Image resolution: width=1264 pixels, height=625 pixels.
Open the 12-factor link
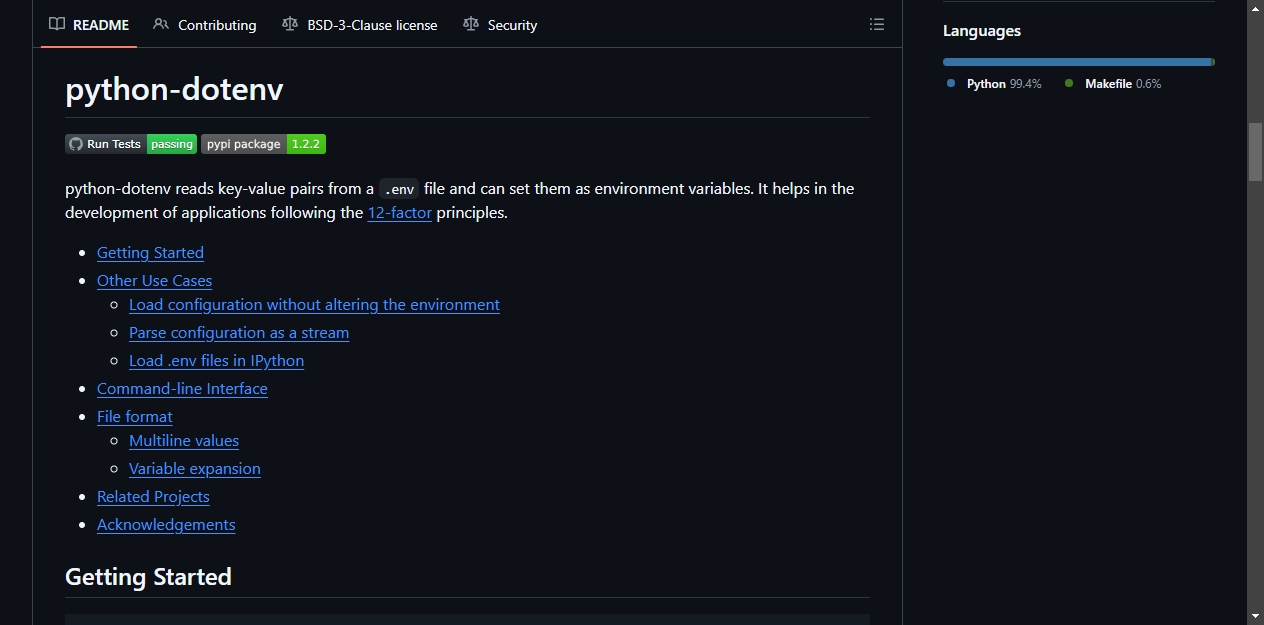(400, 212)
